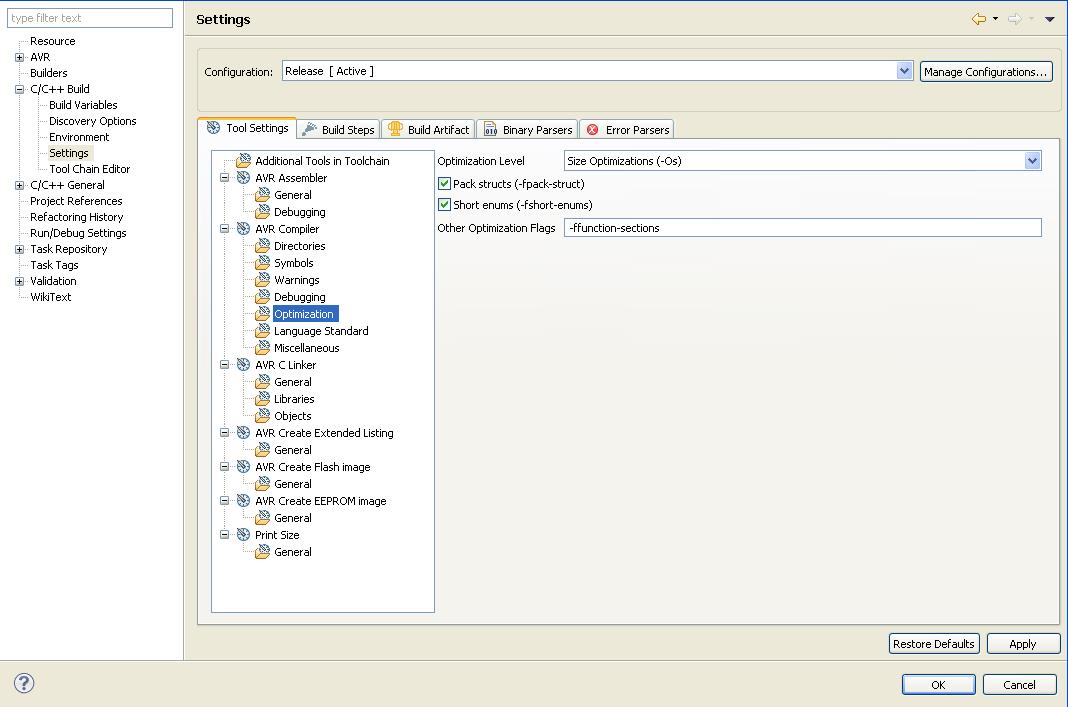This screenshot has height=707, width=1068.
Task: Open the Error Parsers tab
Action: click(627, 130)
